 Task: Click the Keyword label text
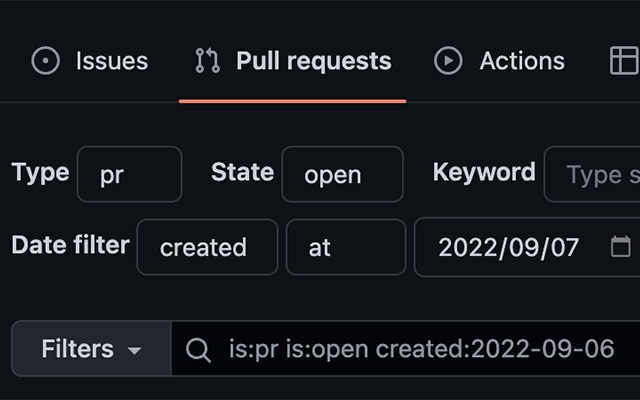tap(484, 172)
